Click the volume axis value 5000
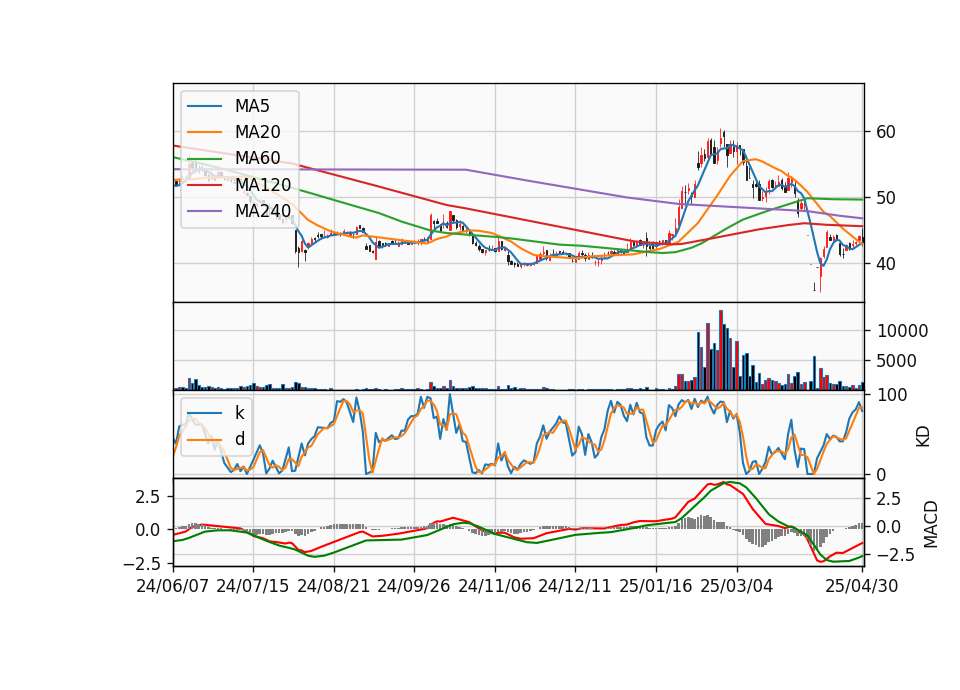This screenshot has width=960, height=690. tap(896, 361)
